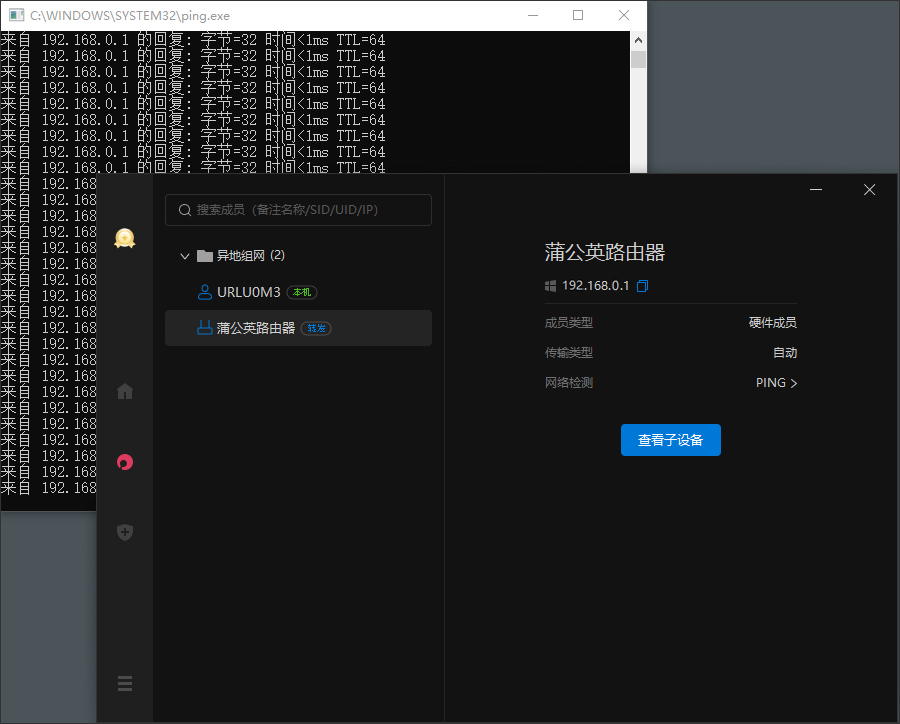
Task: Copy the 192.168.0.1 IP address via copy icon
Action: [x=643, y=286]
